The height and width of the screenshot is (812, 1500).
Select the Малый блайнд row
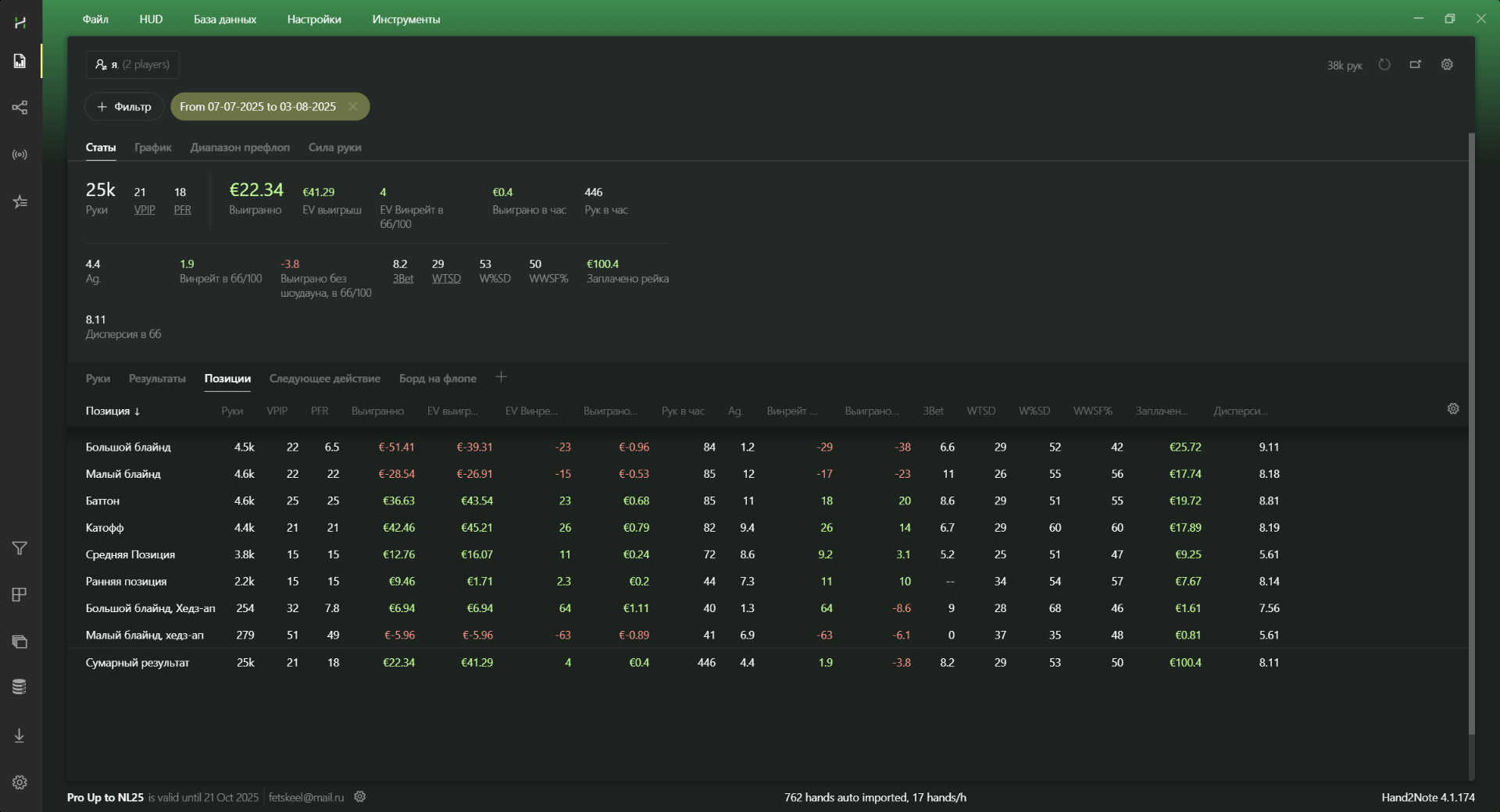[x=767, y=474]
